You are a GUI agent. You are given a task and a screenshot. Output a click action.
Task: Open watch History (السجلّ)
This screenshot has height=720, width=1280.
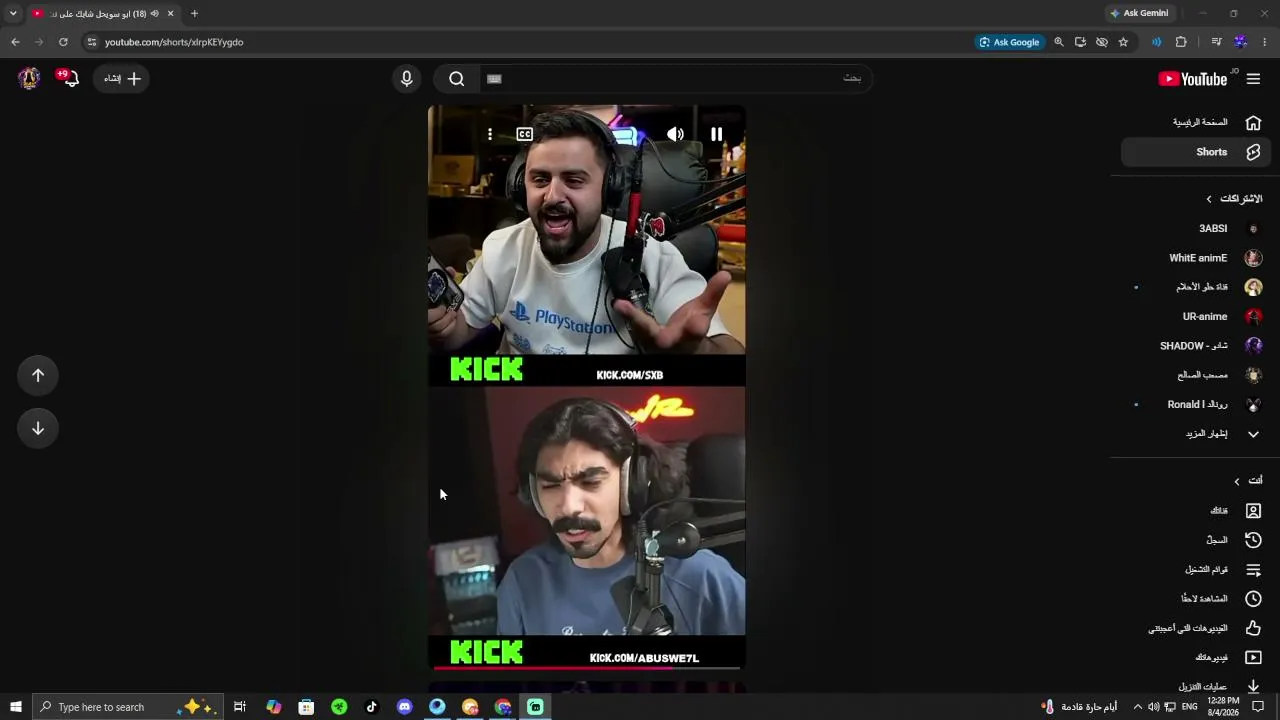coord(1196,540)
